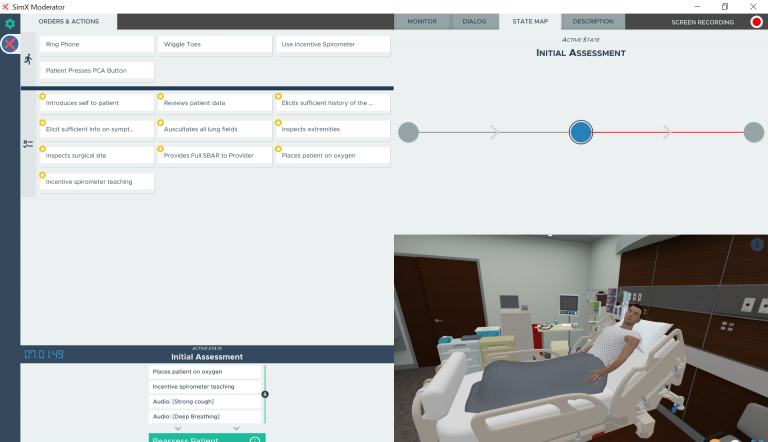Click arrow between first and active state
This screenshot has height=442, width=768.
(x=494, y=132)
